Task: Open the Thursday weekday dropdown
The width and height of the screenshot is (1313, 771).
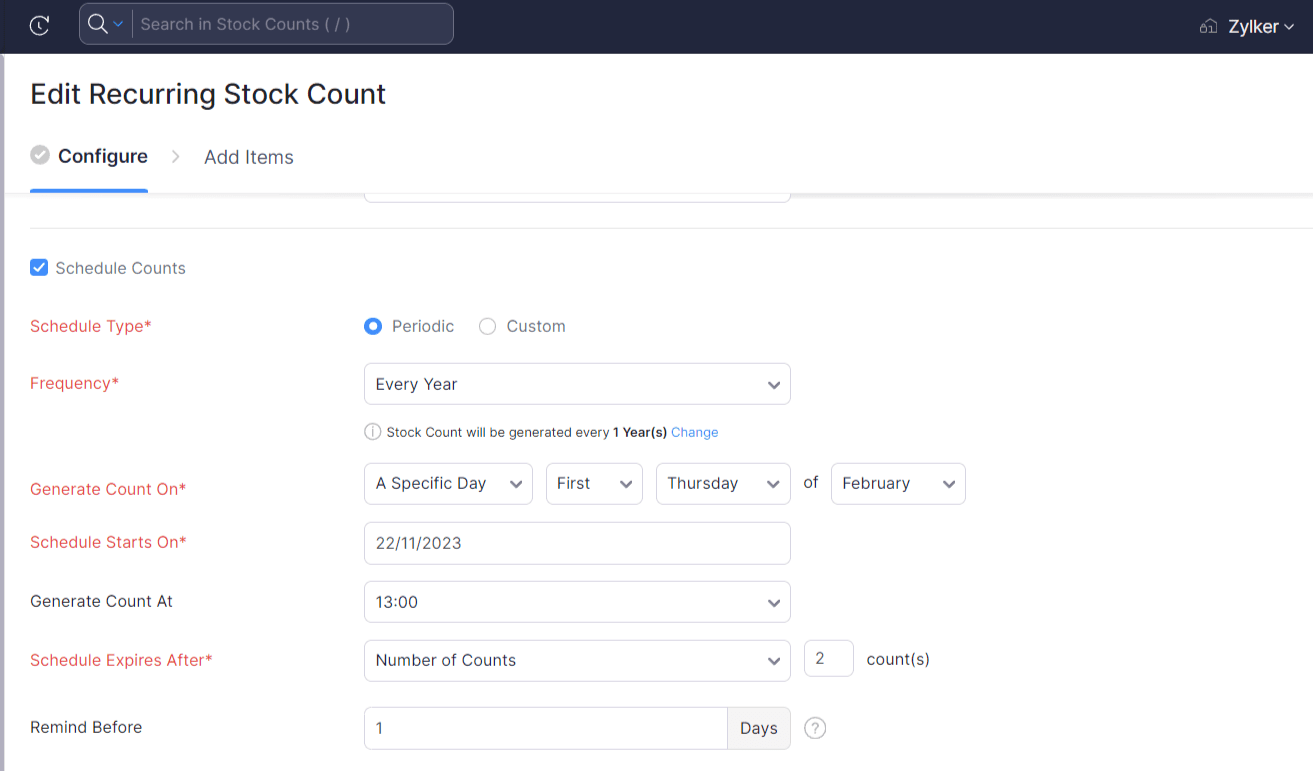Action: 723,483
